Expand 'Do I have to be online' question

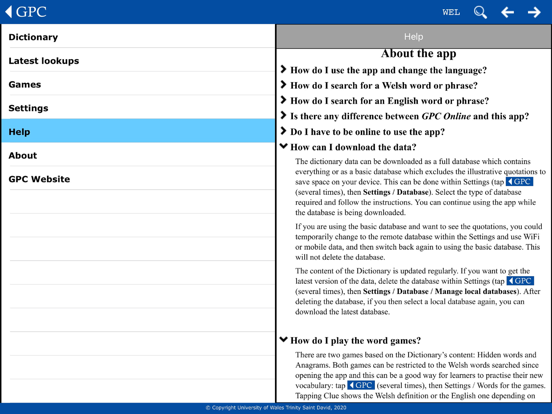click(x=363, y=132)
